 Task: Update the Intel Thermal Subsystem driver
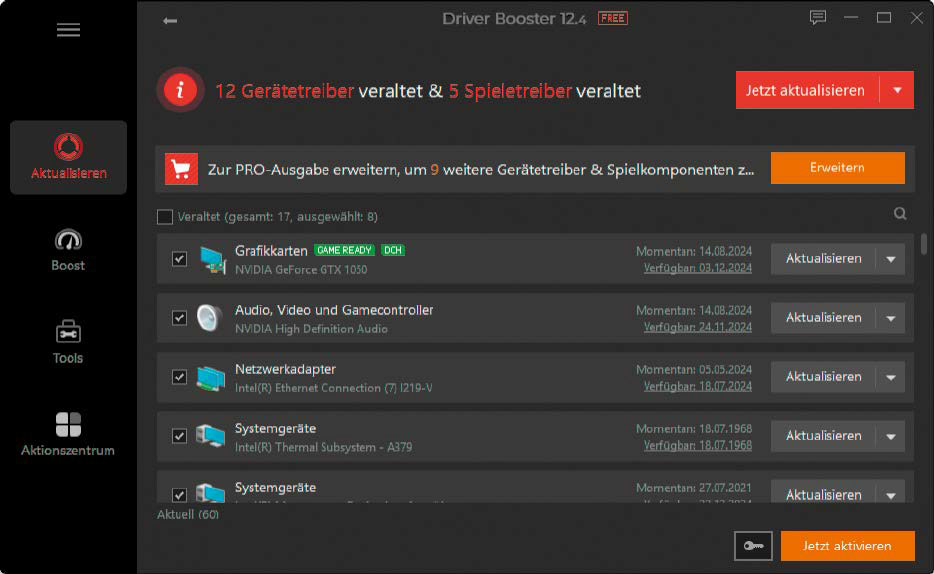(823, 436)
